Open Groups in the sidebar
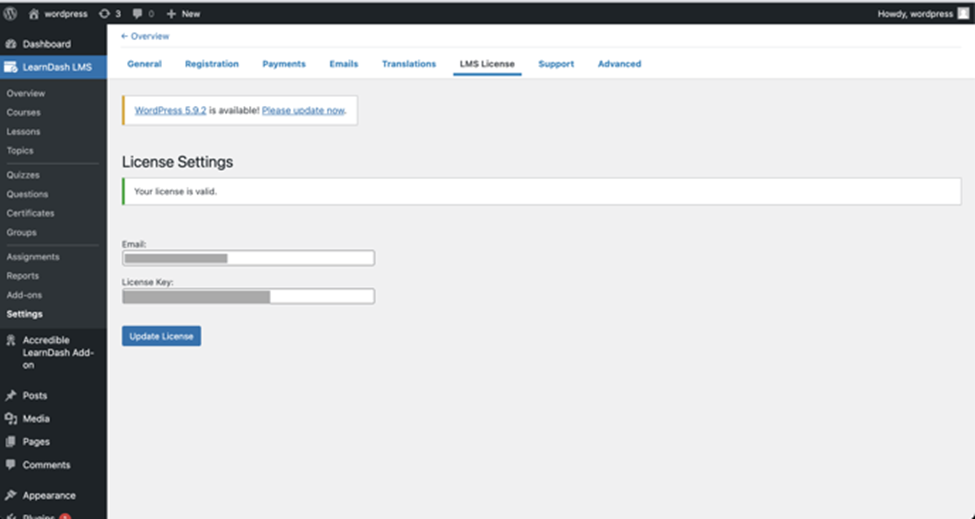 pos(22,232)
